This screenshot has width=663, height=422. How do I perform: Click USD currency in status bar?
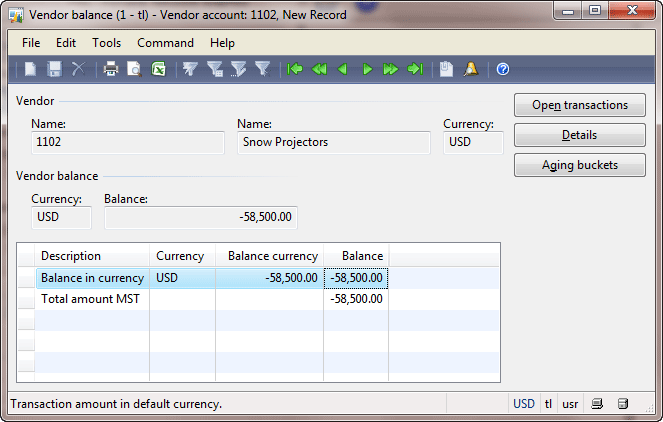coord(524,404)
